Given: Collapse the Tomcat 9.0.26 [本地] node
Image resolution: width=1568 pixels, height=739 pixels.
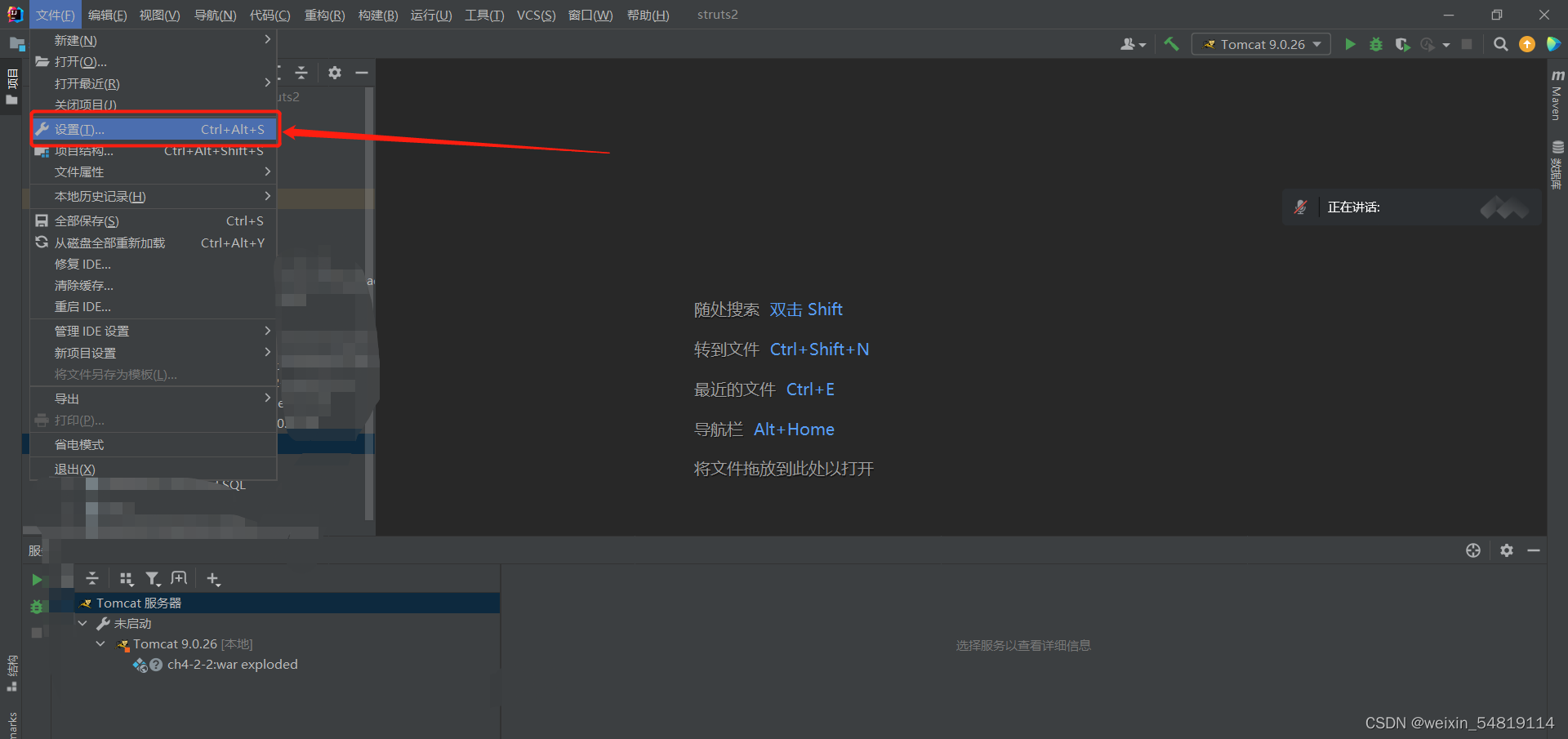Looking at the screenshot, I should pos(100,643).
